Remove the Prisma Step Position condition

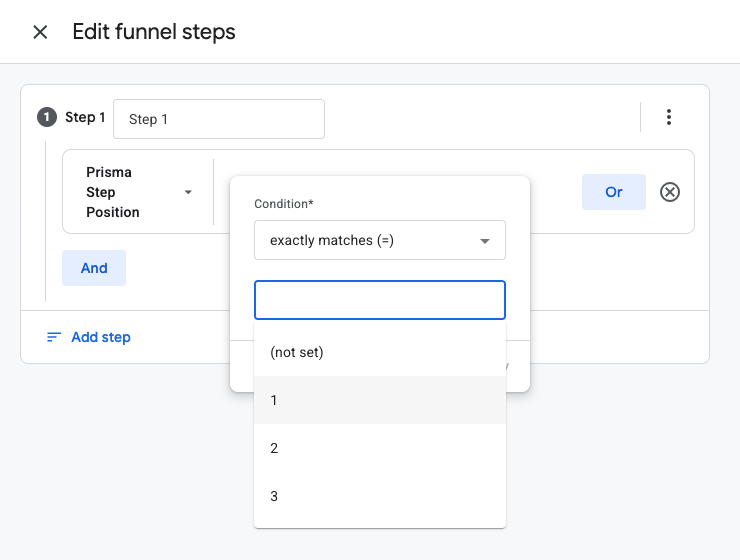click(670, 192)
